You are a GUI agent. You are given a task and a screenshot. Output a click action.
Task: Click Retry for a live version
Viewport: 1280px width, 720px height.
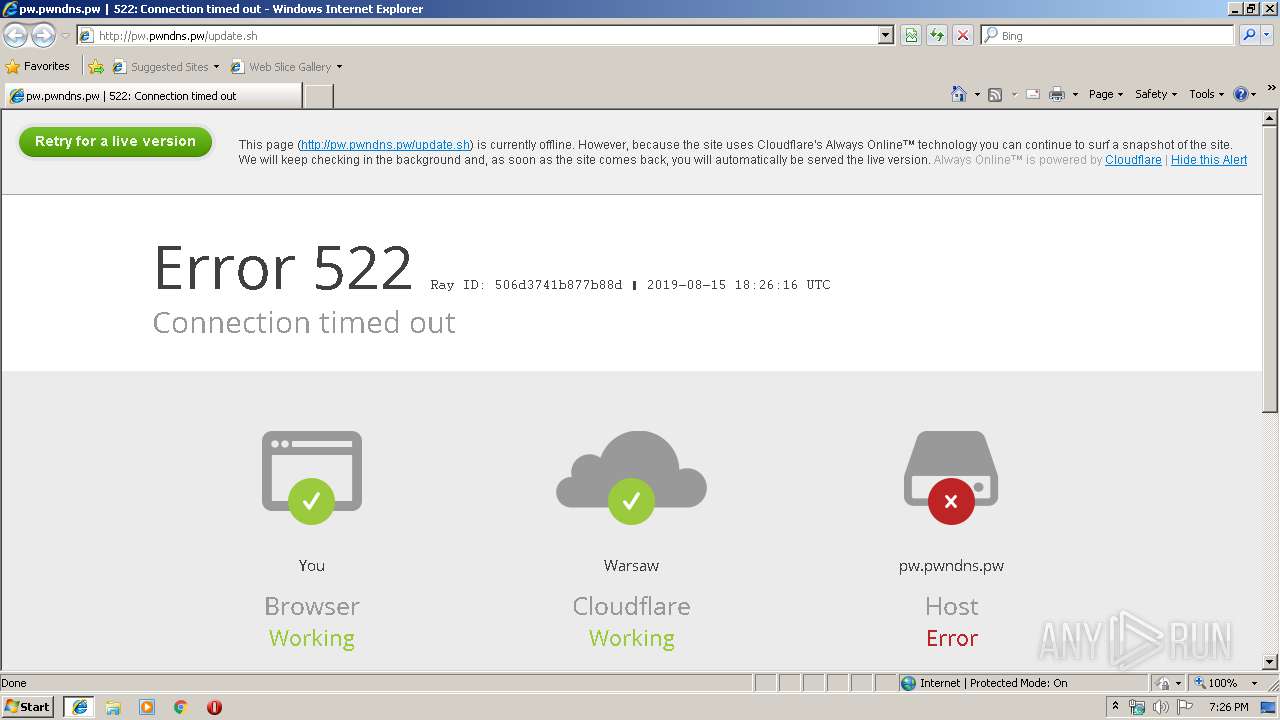tap(115, 141)
